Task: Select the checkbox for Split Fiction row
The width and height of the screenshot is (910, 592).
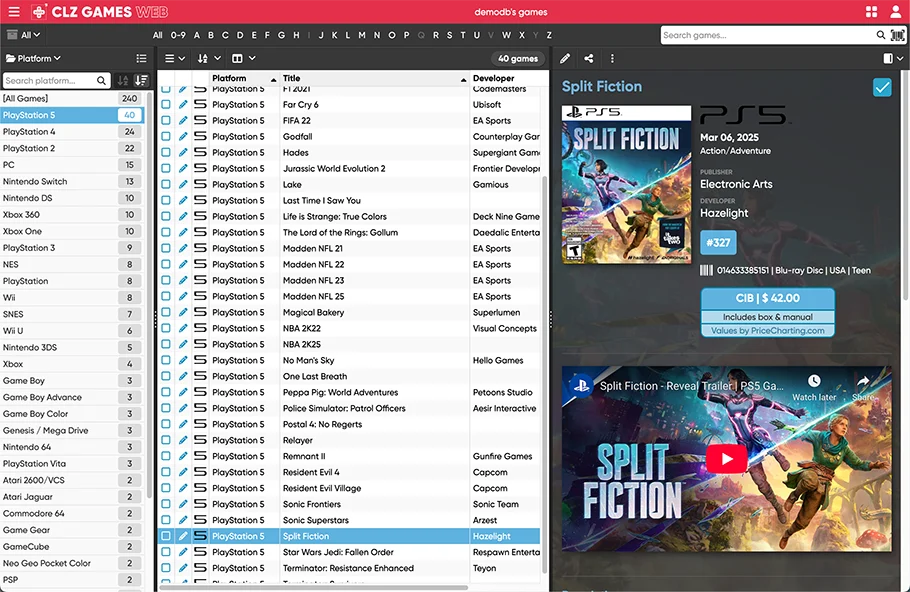Action: (166, 536)
